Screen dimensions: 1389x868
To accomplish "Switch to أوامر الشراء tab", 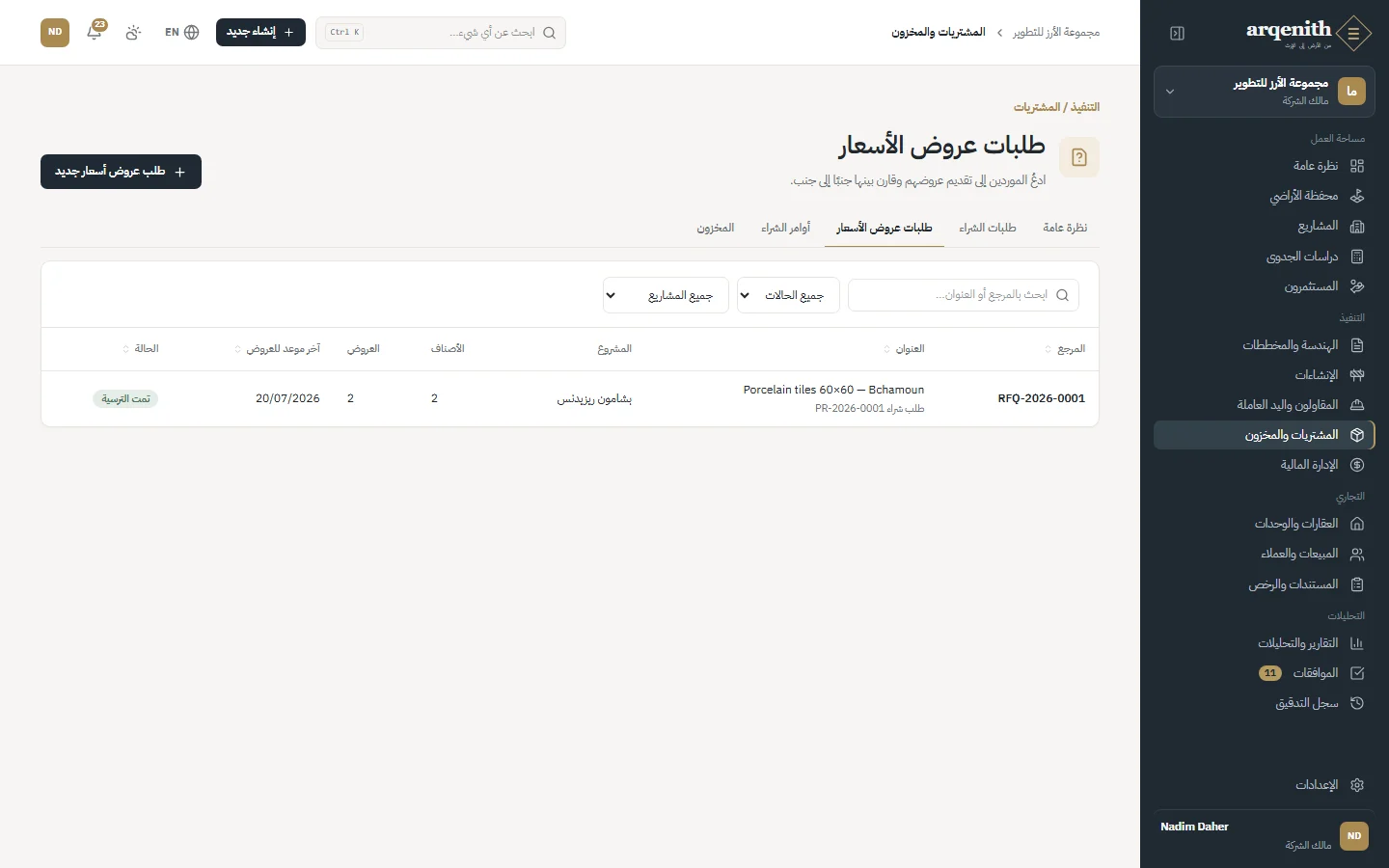I will (786, 228).
